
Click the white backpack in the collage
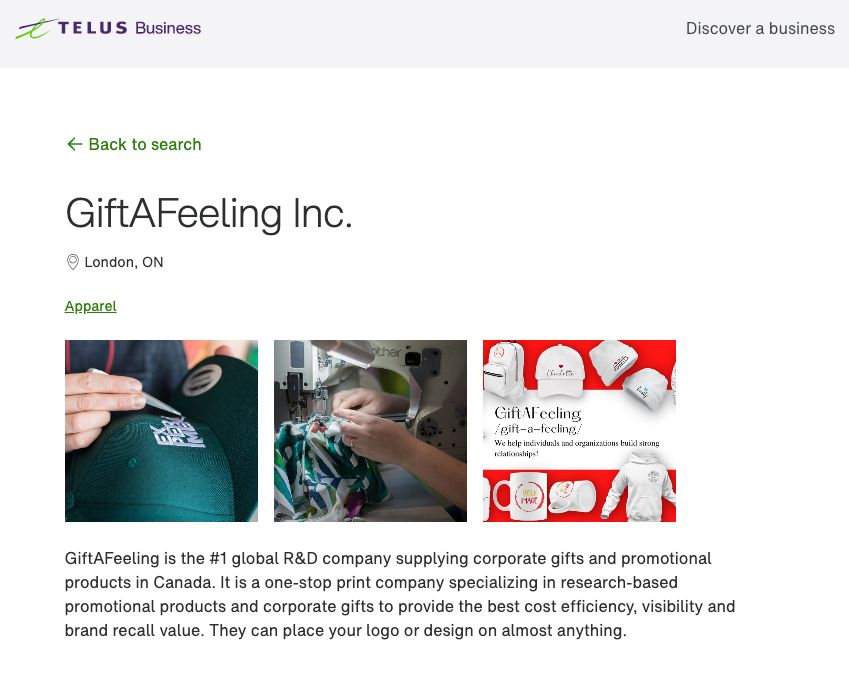(x=503, y=372)
